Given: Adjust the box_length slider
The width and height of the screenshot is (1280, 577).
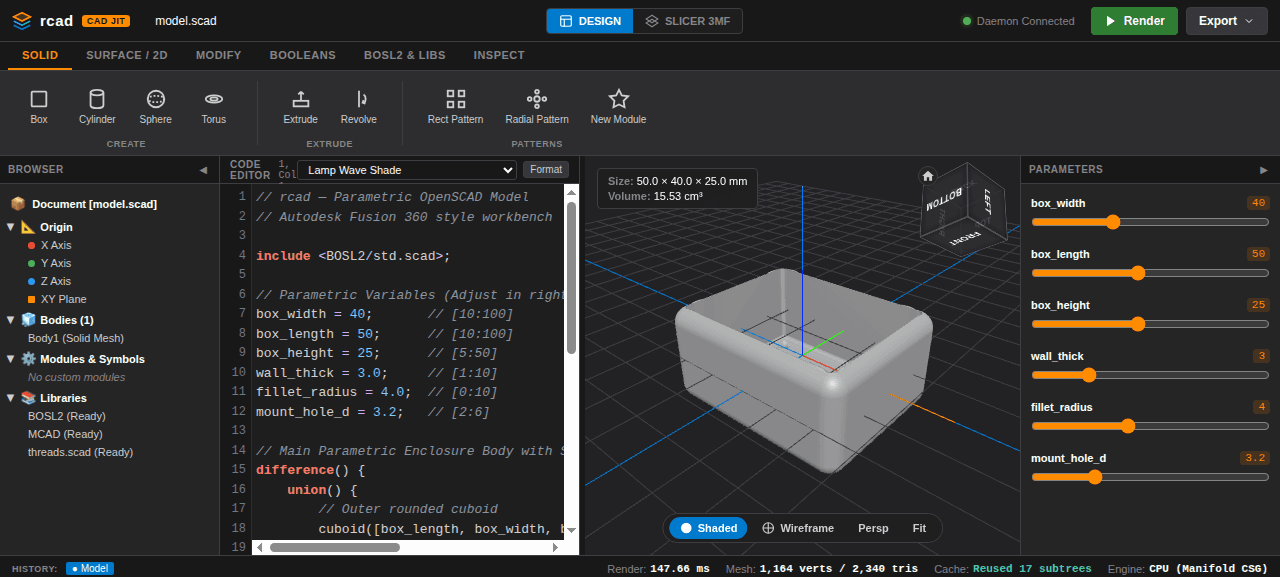Looking at the screenshot, I should (x=1150, y=273).
